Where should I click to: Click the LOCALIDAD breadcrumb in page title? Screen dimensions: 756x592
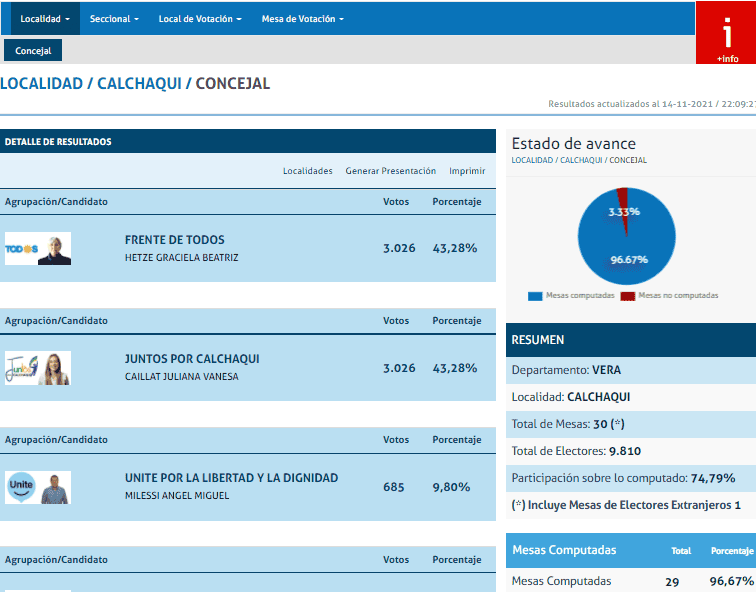41,84
